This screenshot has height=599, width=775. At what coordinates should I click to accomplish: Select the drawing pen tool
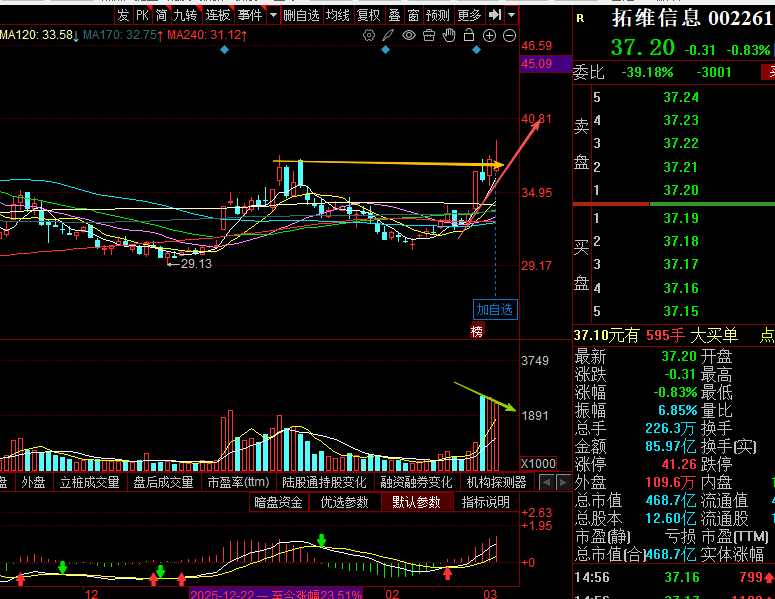click(388, 35)
